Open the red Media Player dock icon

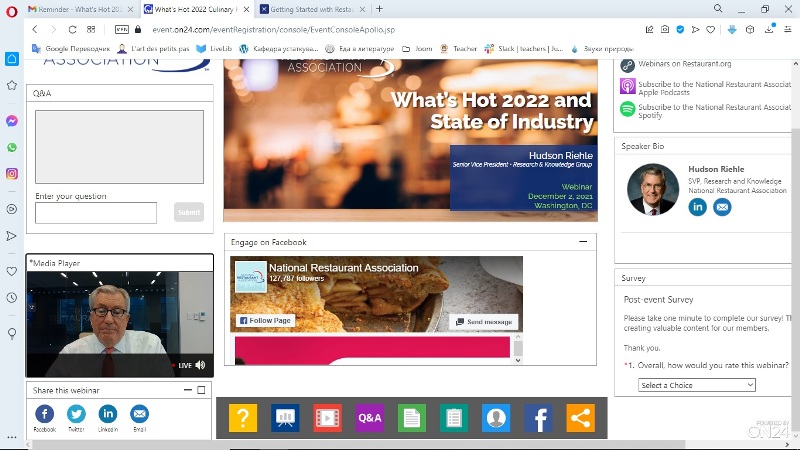(327, 418)
